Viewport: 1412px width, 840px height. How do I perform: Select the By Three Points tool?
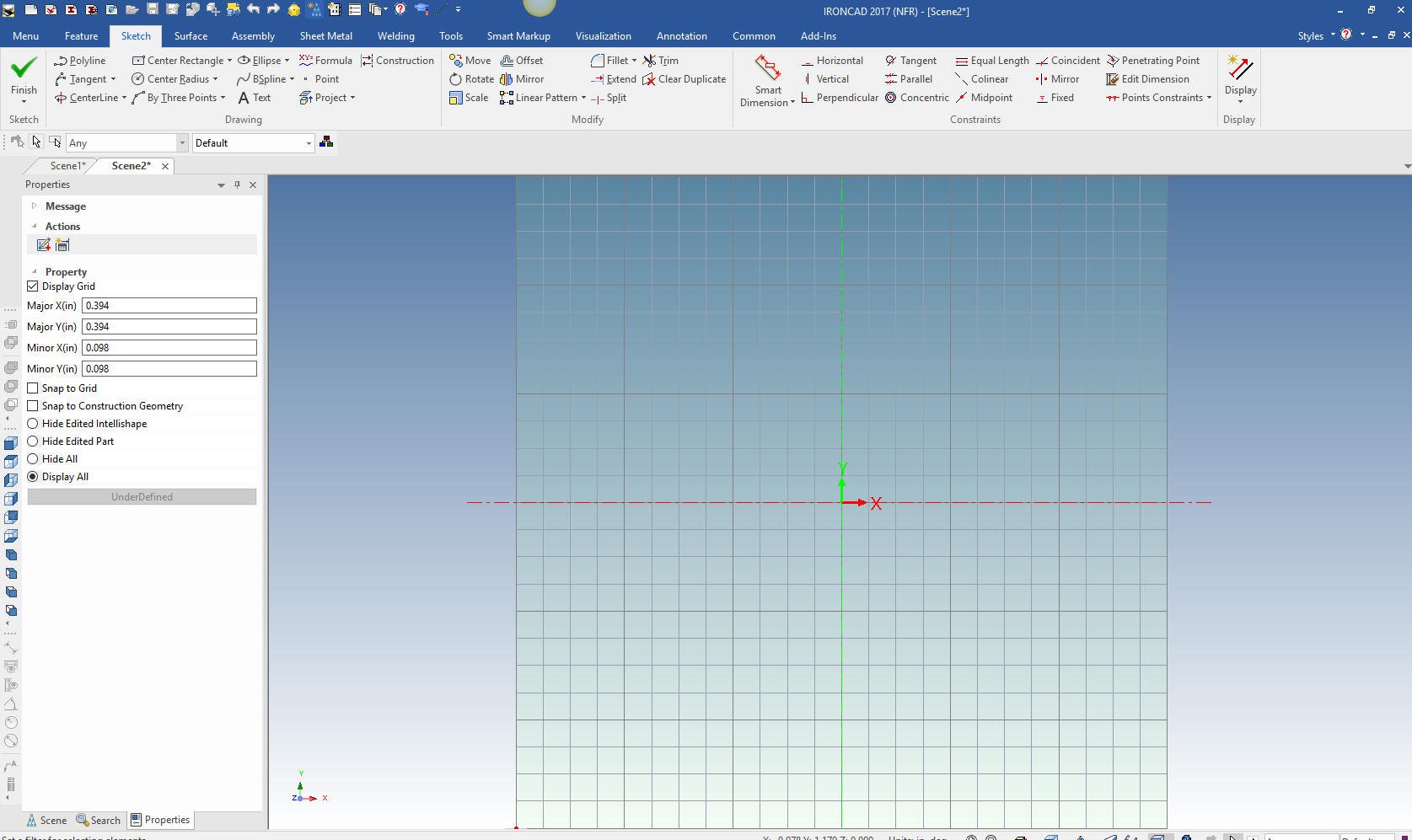[174, 98]
